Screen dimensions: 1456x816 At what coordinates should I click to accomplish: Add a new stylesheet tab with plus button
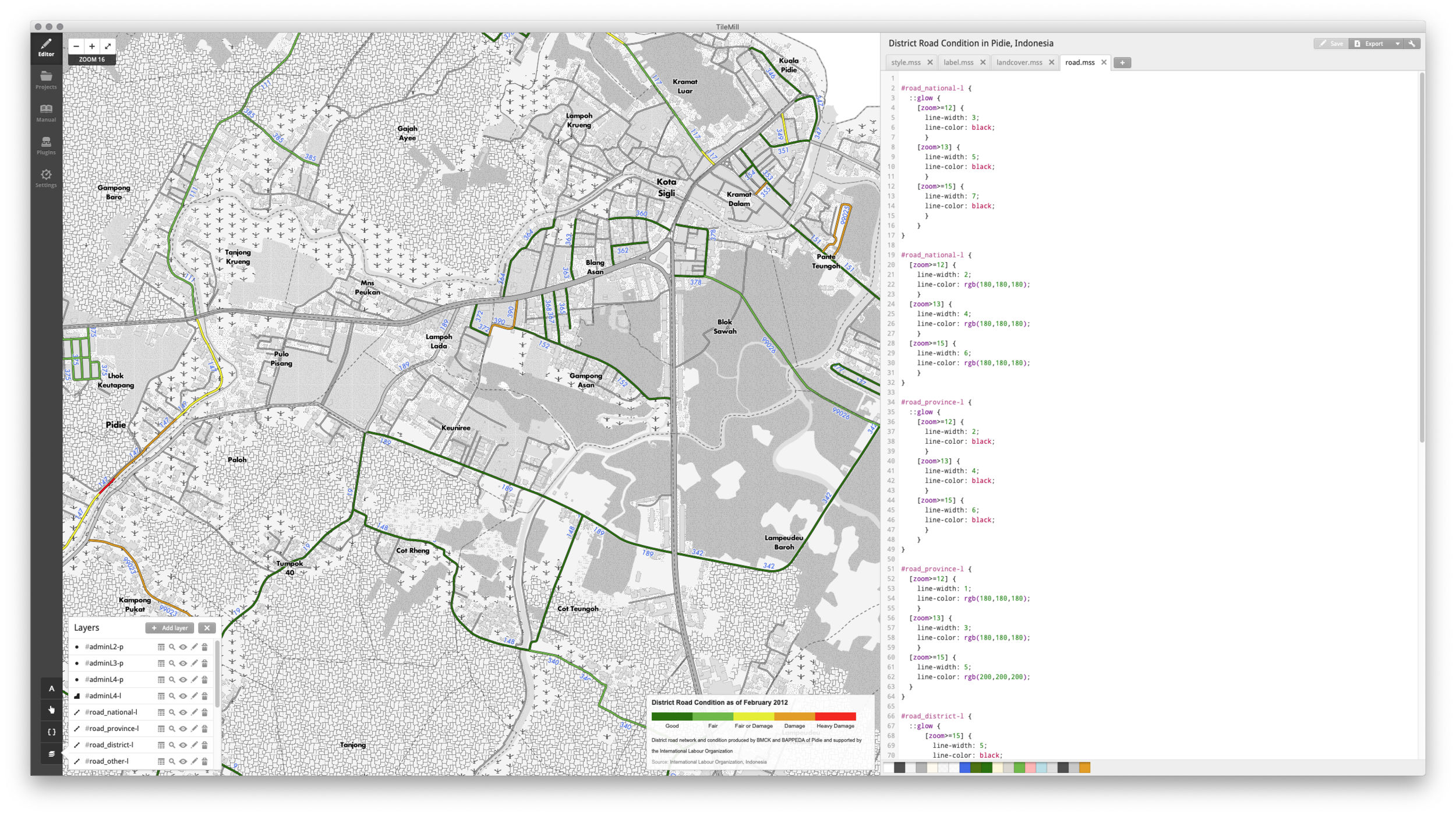[x=1122, y=63]
